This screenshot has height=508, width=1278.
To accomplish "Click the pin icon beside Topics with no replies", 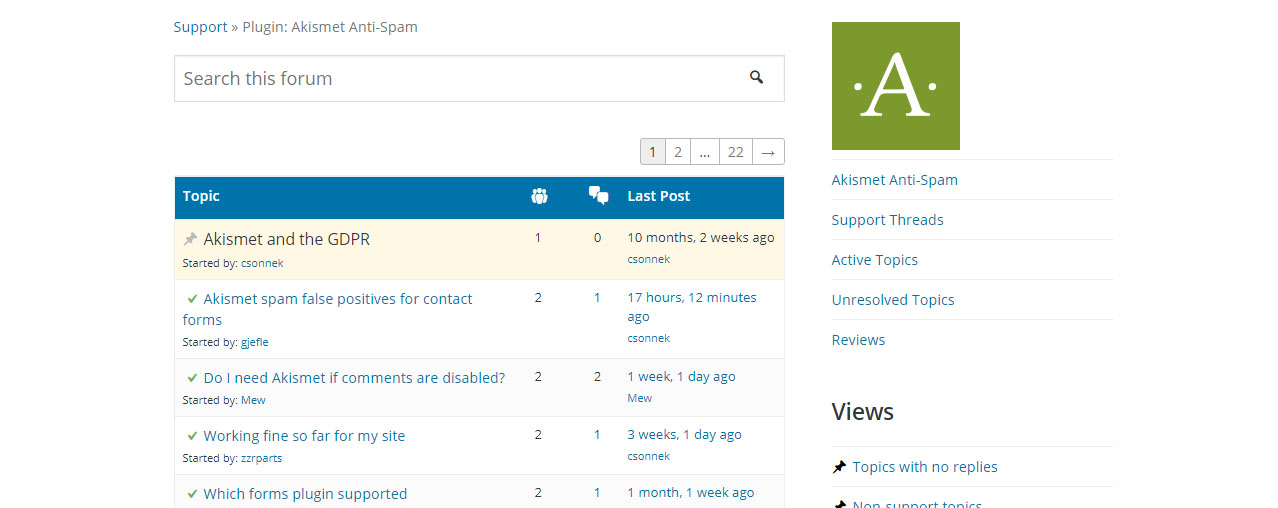I will [839, 466].
